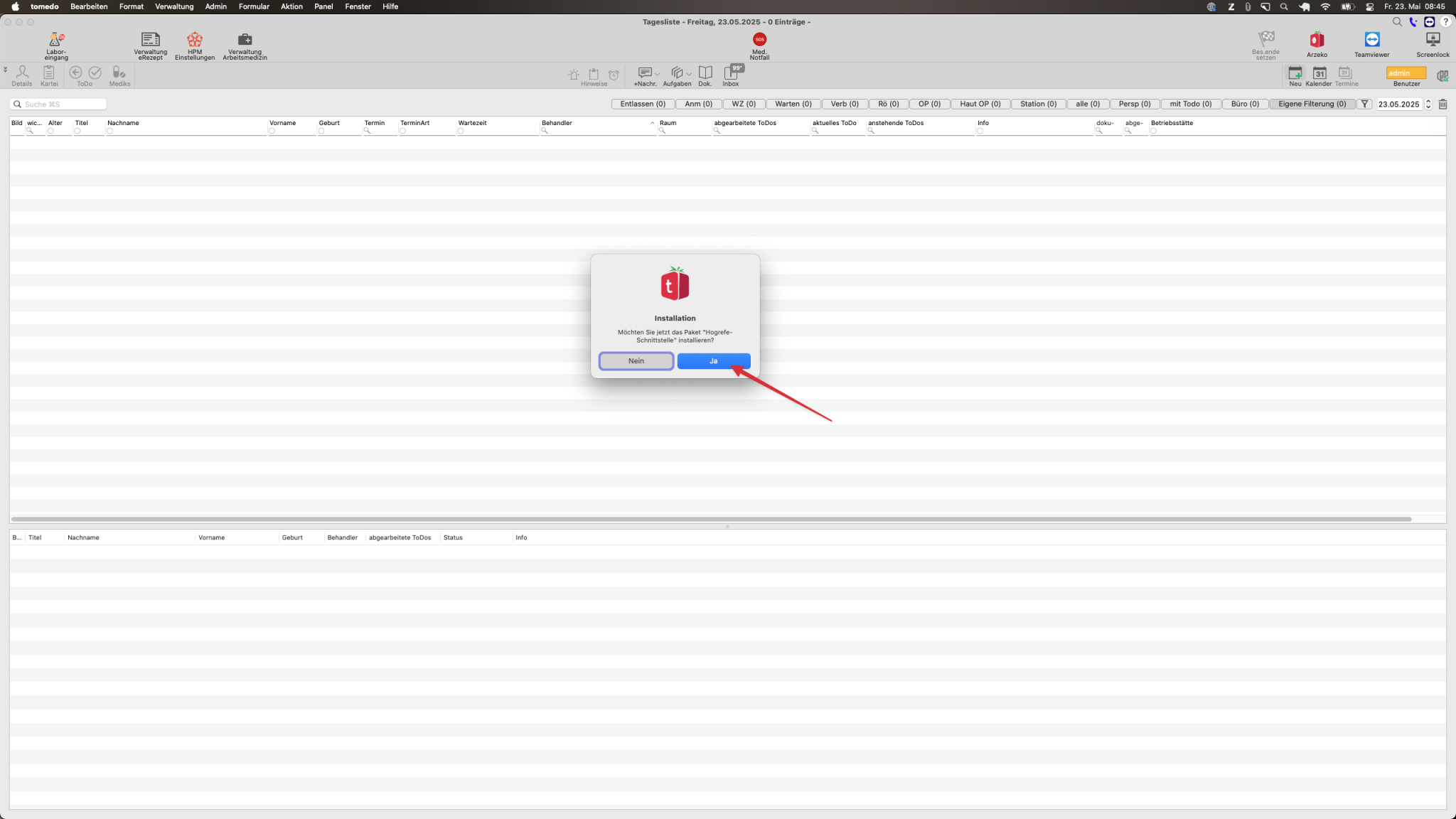
Task: Expand the toolbar double-chevron at left
Action: click(5, 70)
